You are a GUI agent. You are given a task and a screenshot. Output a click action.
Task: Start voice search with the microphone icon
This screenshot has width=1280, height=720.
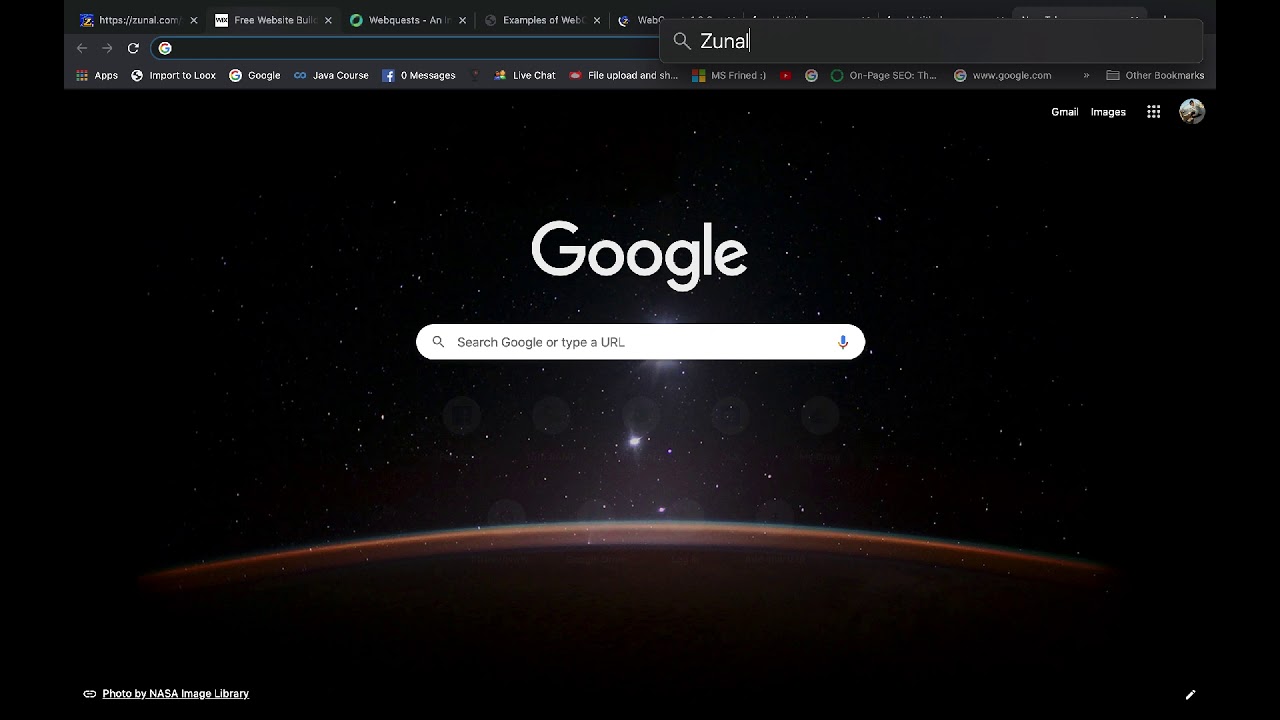(843, 342)
